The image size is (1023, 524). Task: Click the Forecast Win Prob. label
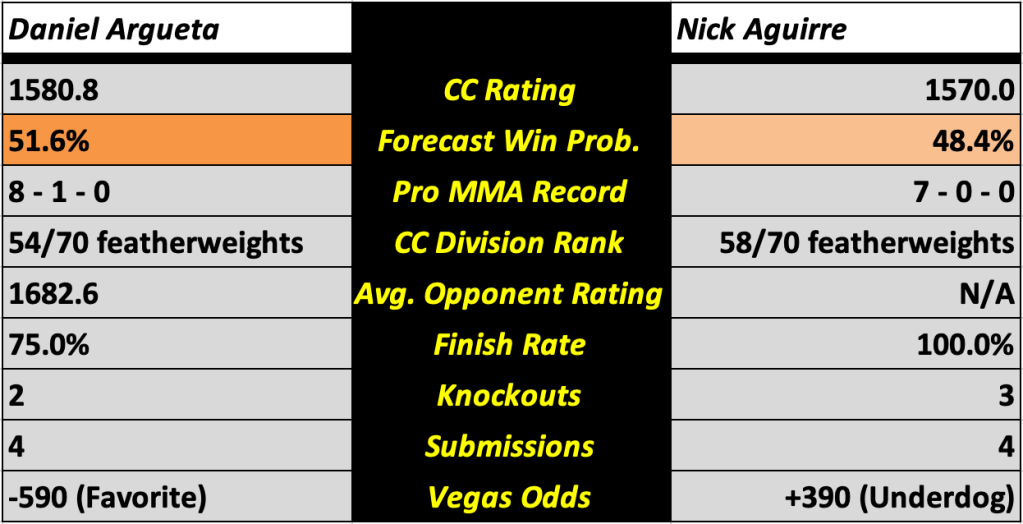[510, 141]
